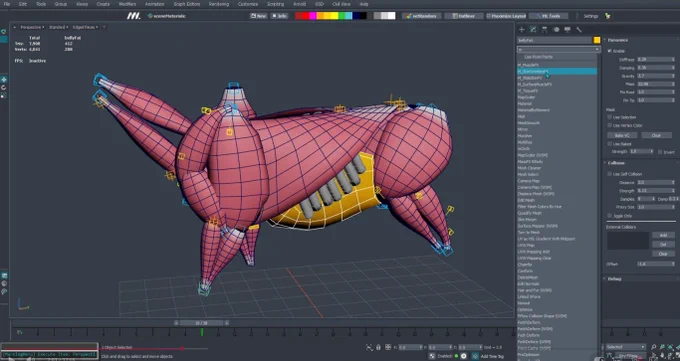Click the Outliner toolbar button
The height and width of the screenshot is (361, 680).
[463, 16]
